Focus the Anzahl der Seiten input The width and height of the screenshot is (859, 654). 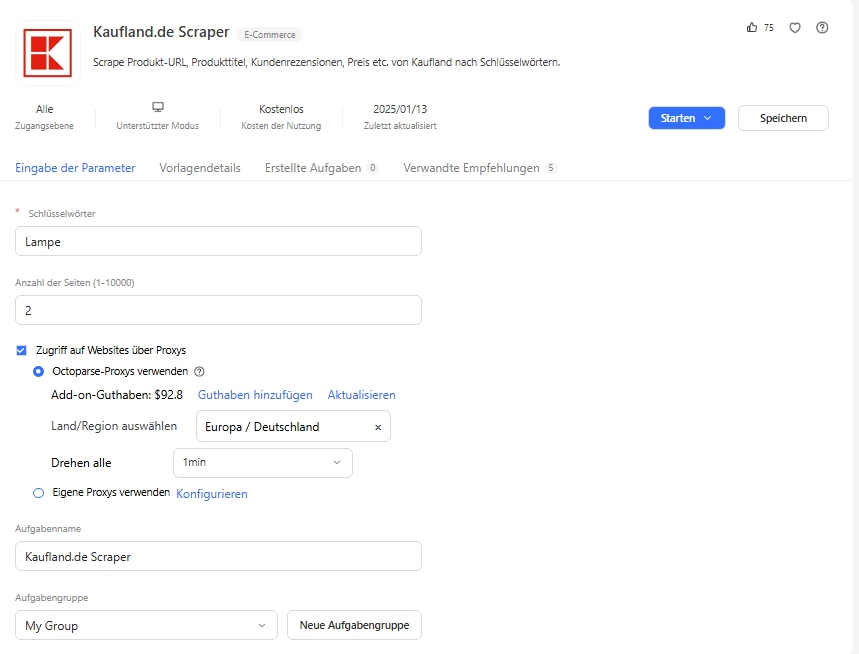pos(218,311)
